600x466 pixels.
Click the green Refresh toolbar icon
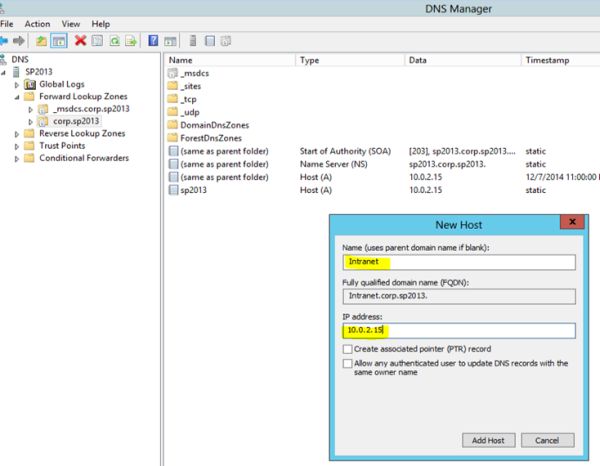point(114,41)
